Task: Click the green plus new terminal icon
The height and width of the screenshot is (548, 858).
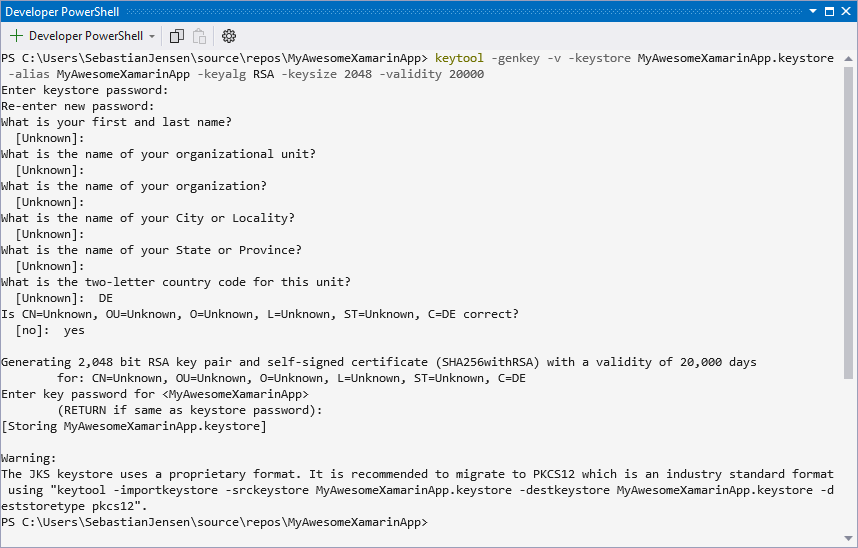Action: [x=16, y=36]
